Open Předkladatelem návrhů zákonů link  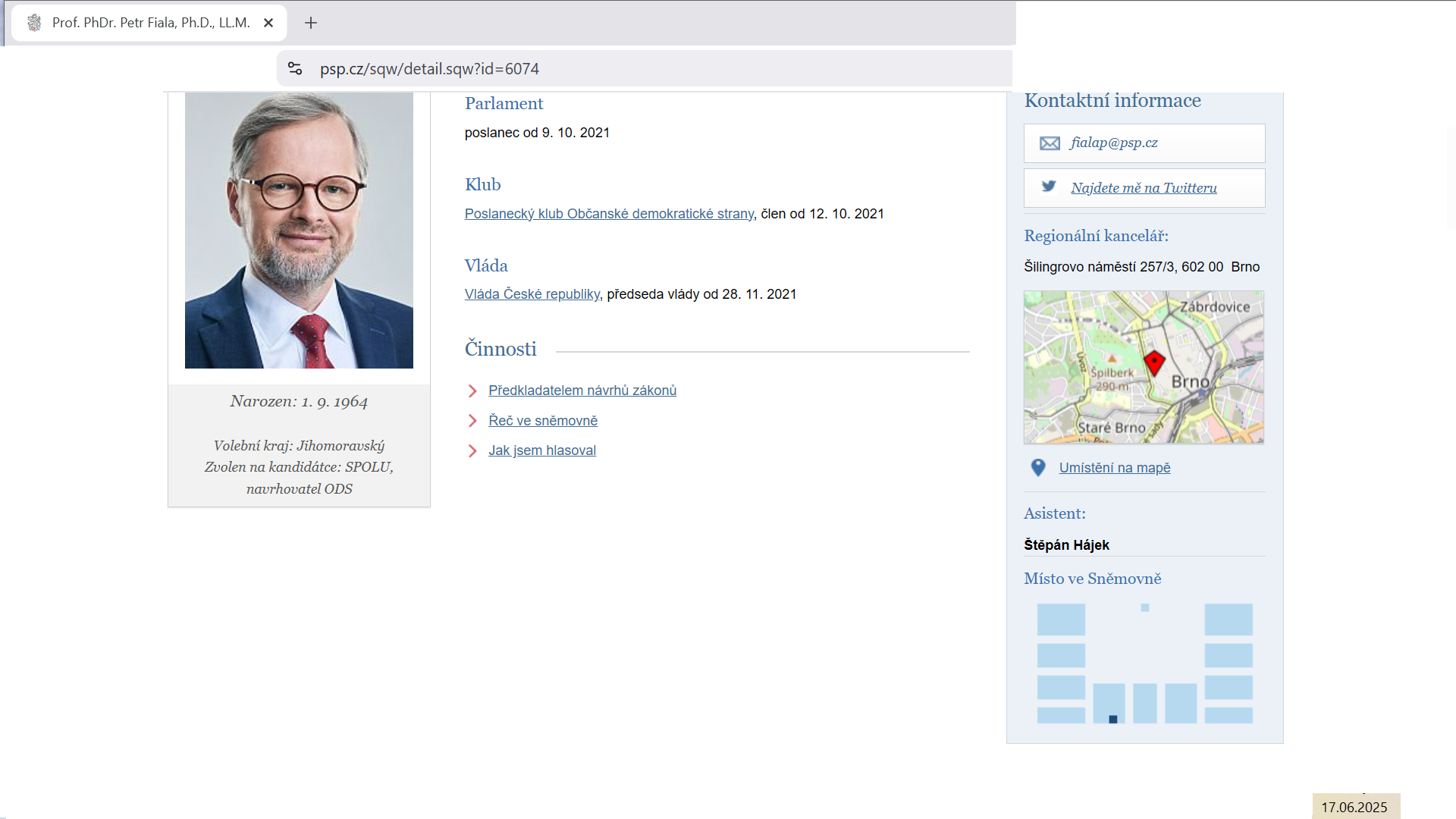tap(582, 391)
